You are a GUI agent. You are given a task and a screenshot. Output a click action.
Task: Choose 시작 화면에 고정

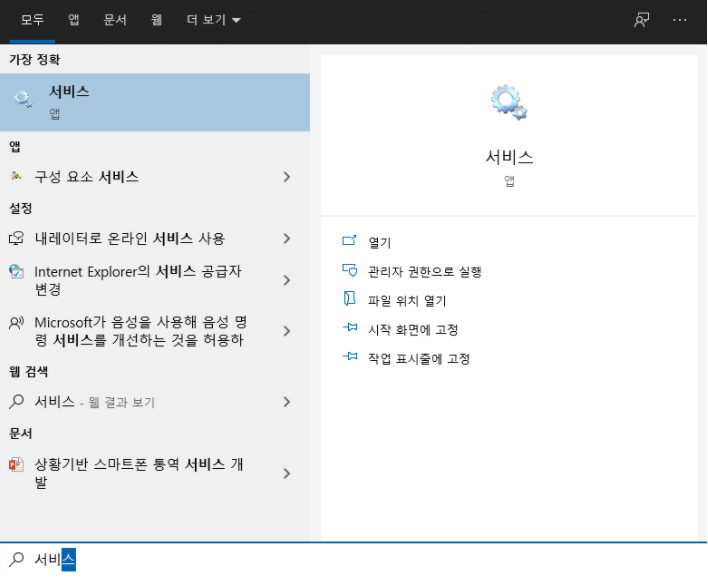pyautogui.click(x=413, y=330)
